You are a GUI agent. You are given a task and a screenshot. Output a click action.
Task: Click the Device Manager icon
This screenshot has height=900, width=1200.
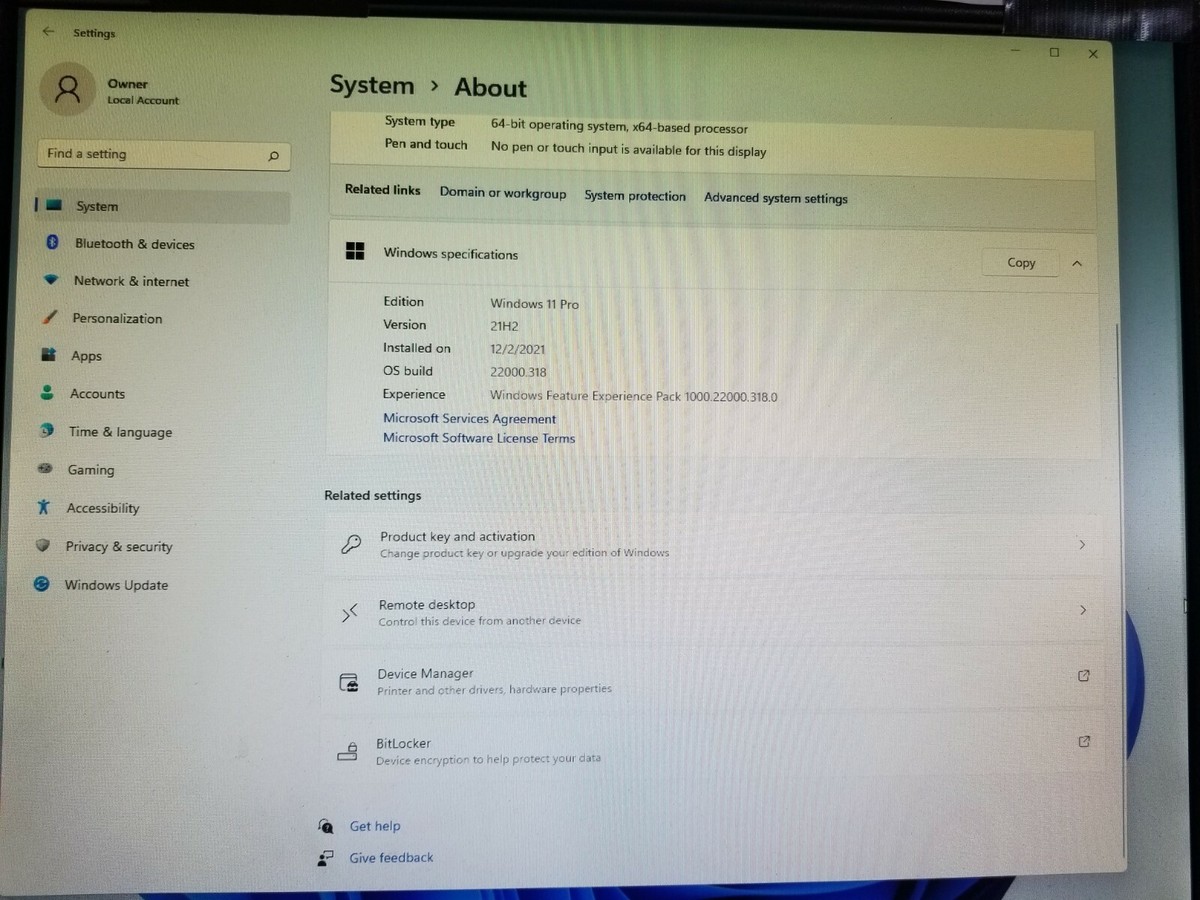pos(349,682)
